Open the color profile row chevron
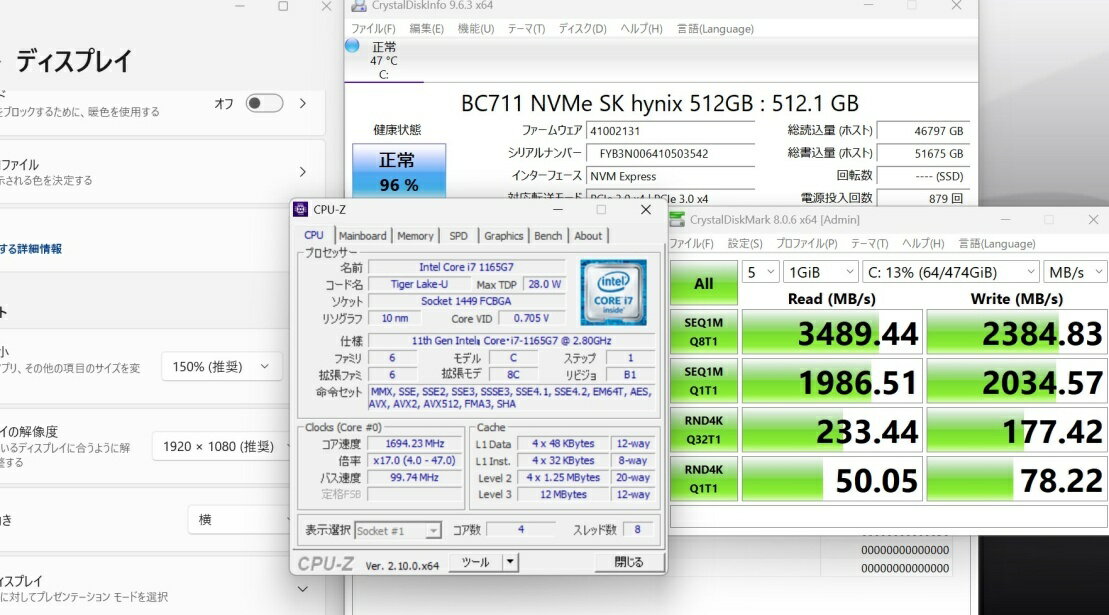 click(303, 172)
